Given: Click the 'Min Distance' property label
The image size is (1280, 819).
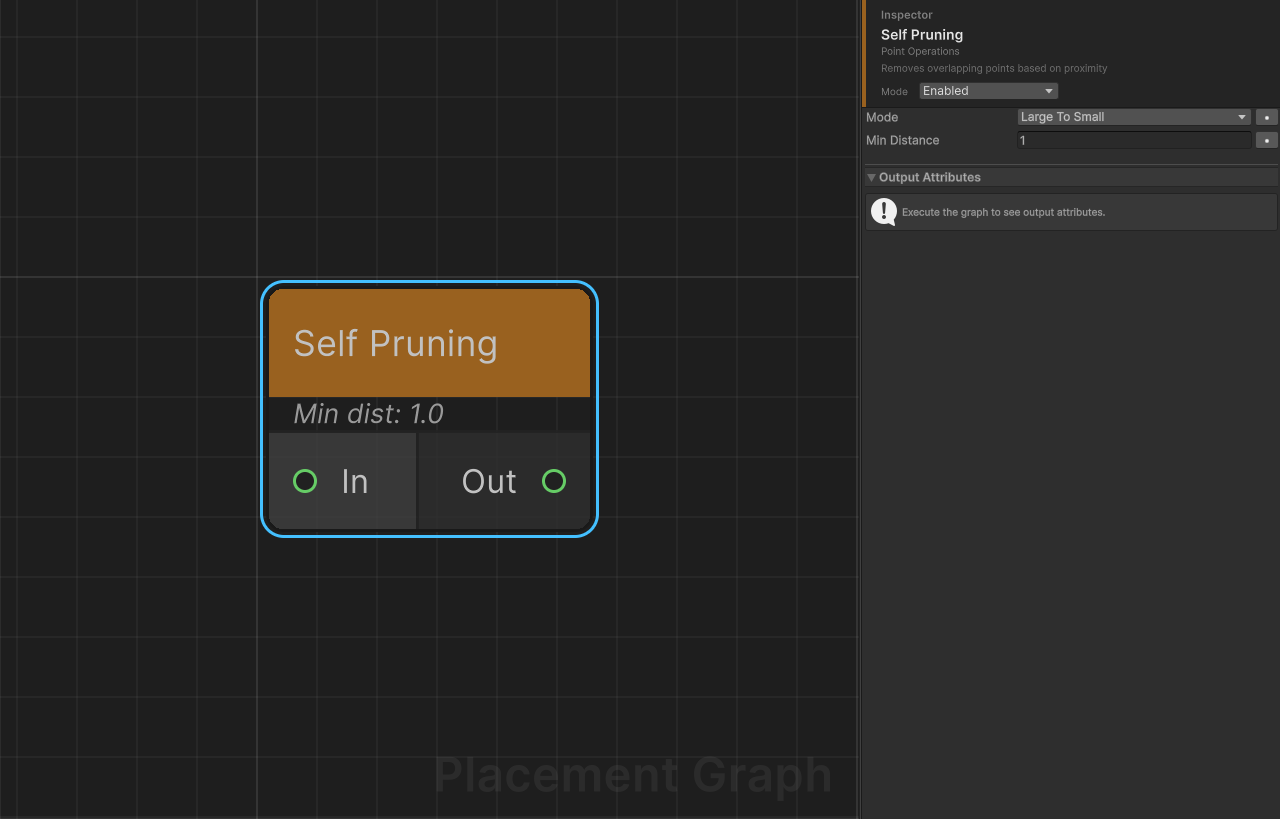Looking at the screenshot, I should [903, 140].
